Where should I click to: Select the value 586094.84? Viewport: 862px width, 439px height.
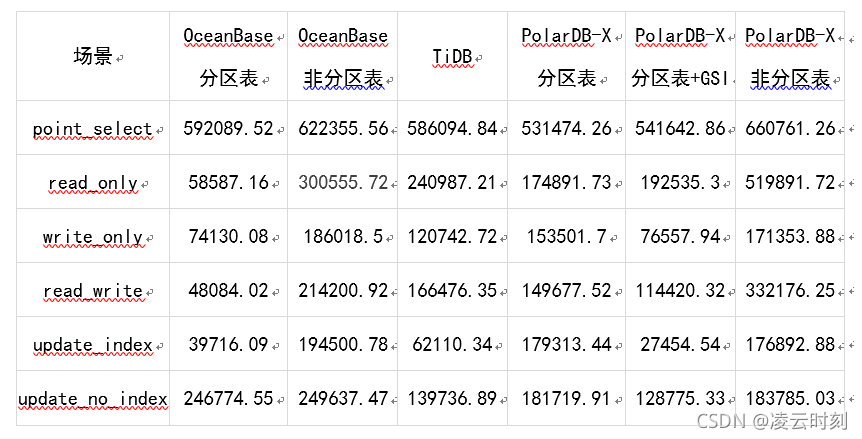pos(452,129)
